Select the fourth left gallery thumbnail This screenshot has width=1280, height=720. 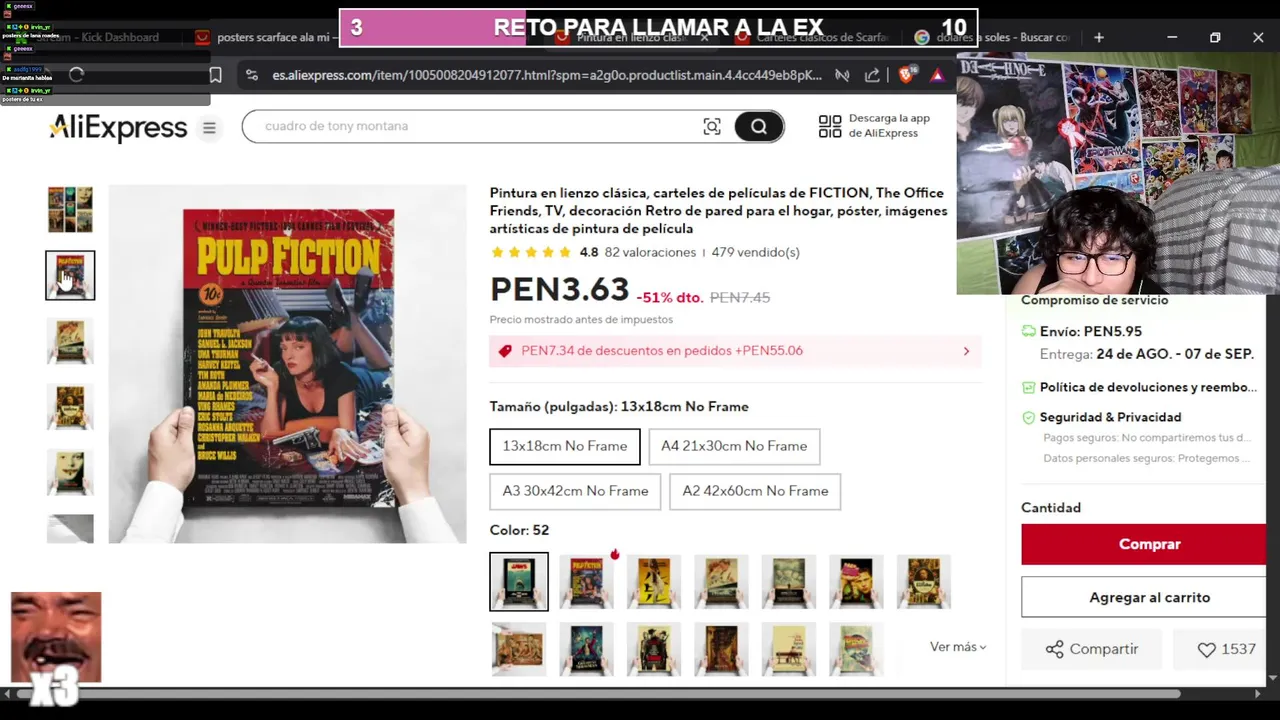pyautogui.click(x=70, y=407)
